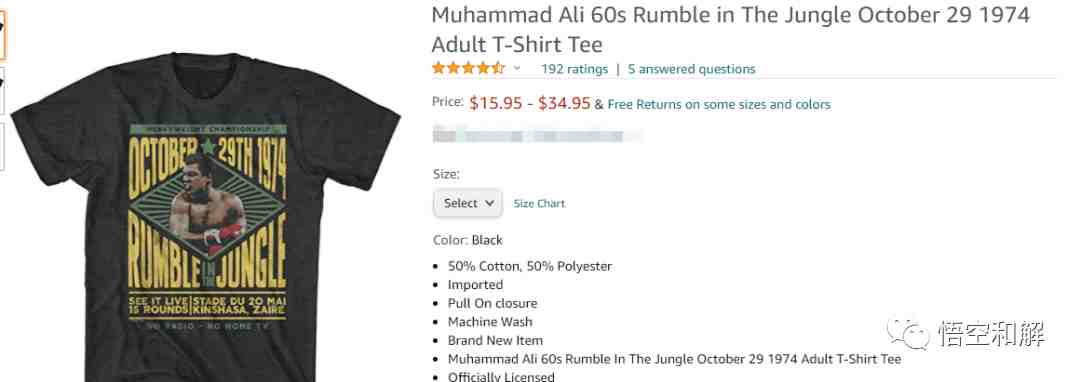Click the main Rumble in the Jungle shirt image
This screenshot has height=382, width=1080.
pyautogui.click(x=207, y=217)
